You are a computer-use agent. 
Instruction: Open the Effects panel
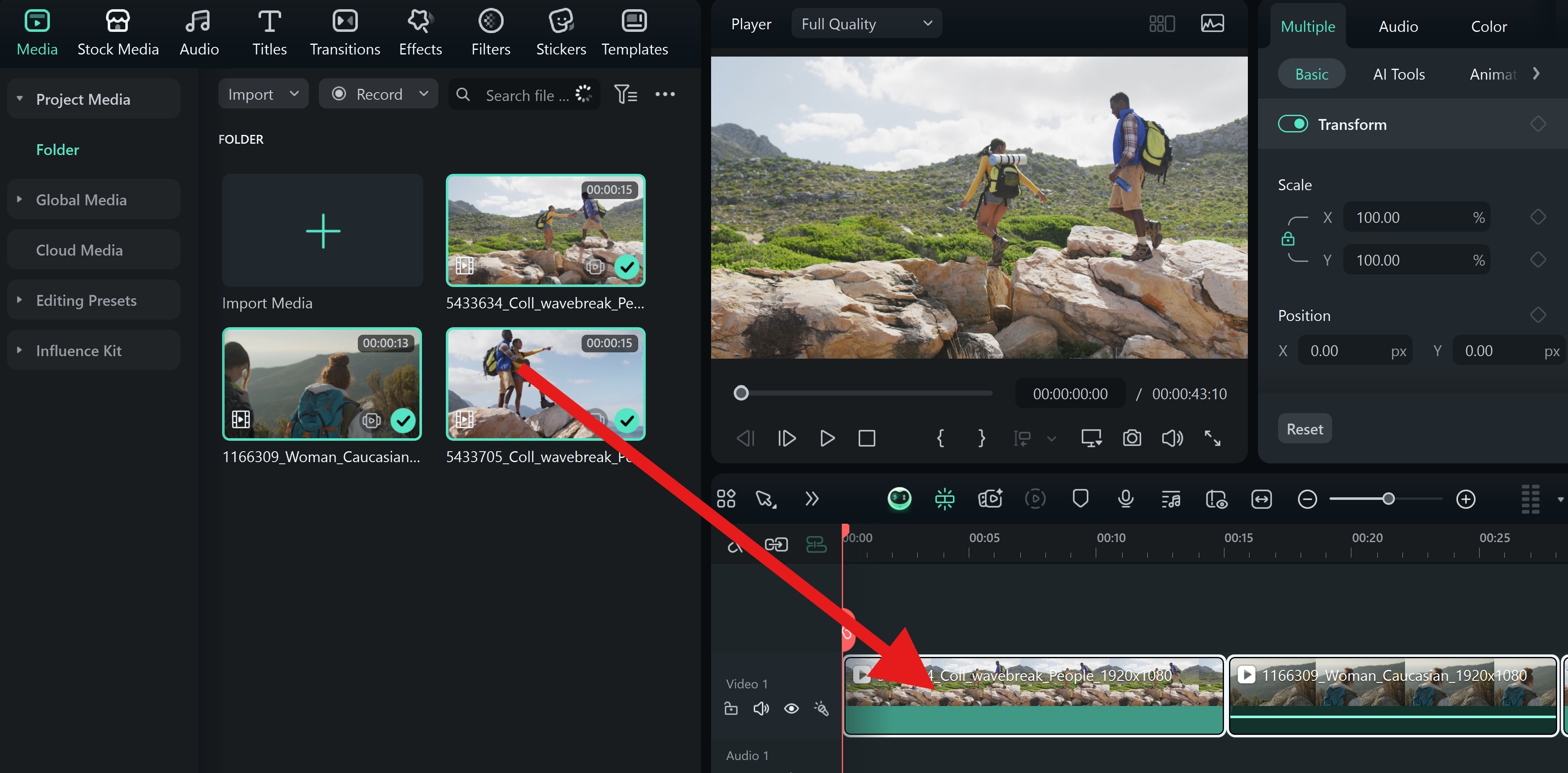tap(420, 33)
